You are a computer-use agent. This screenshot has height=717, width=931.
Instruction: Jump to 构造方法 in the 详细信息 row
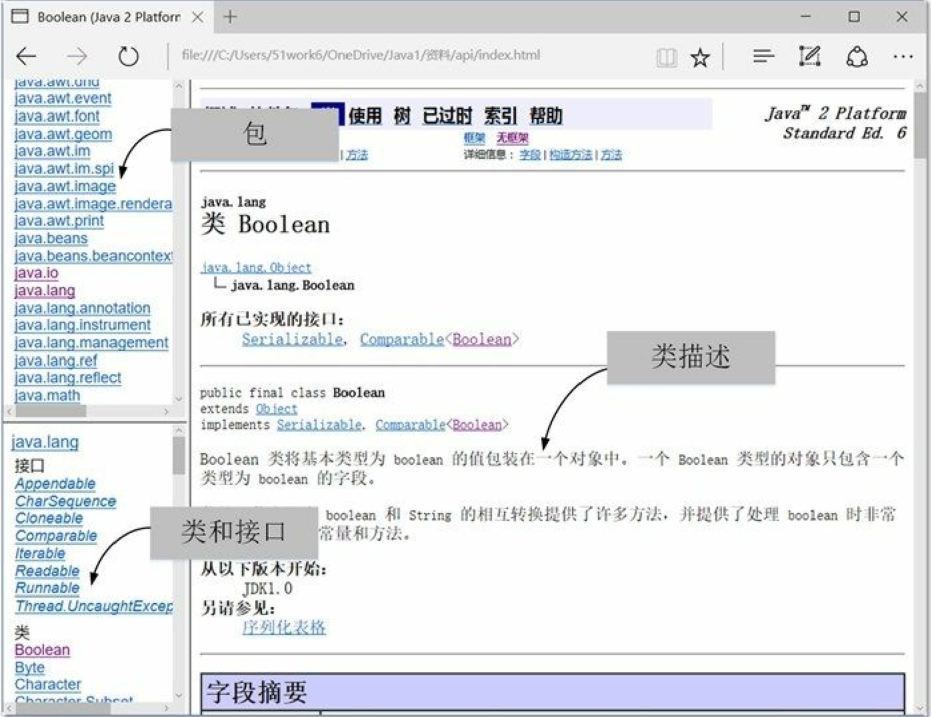(x=571, y=155)
